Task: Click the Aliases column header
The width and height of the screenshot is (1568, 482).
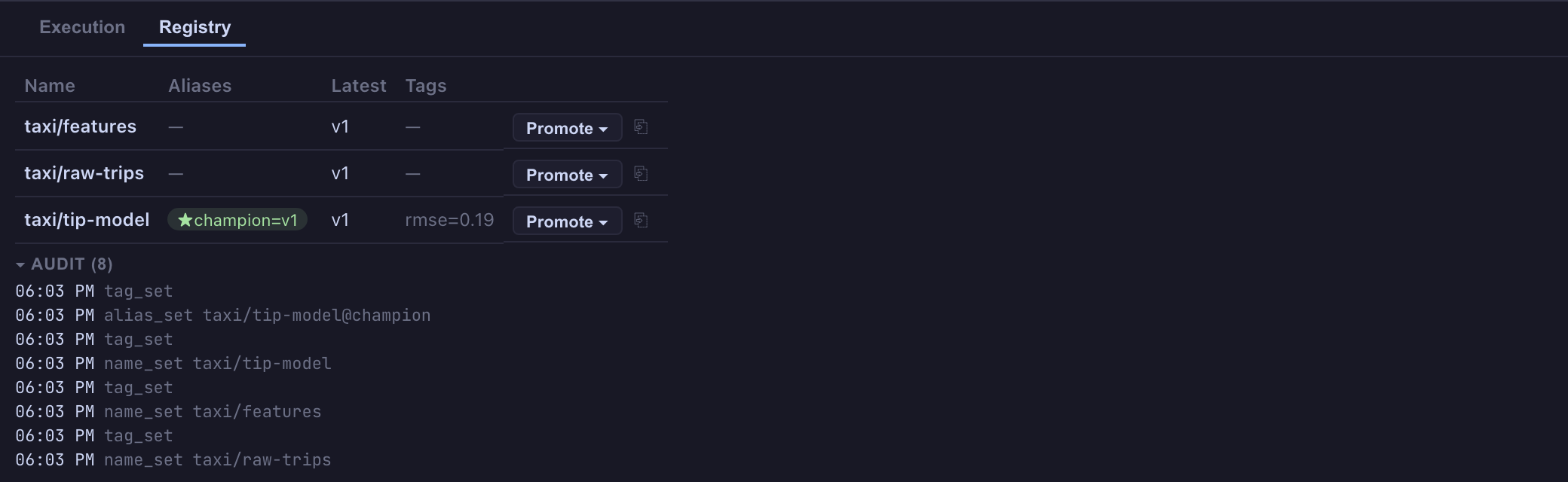Action: [x=200, y=86]
